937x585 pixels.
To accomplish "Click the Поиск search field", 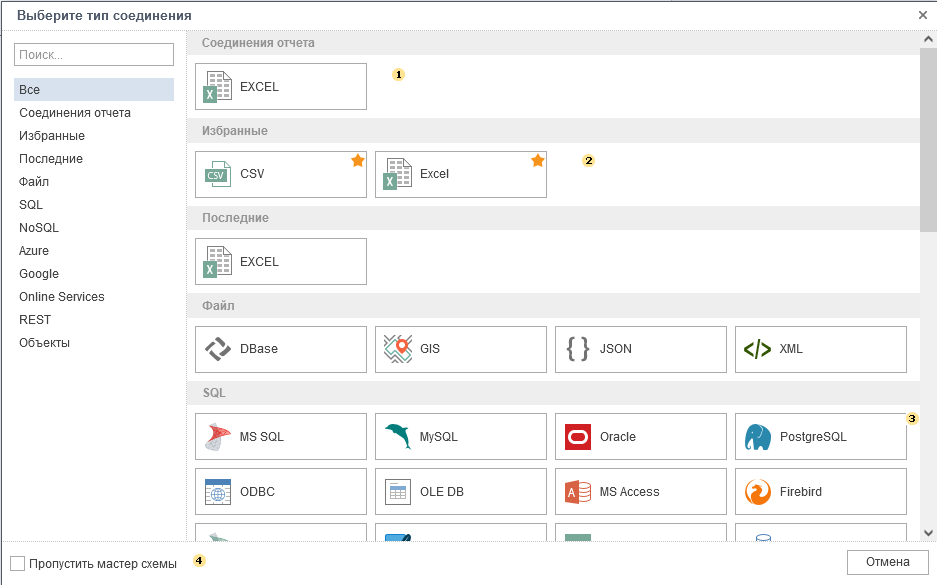I will (x=94, y=55).
